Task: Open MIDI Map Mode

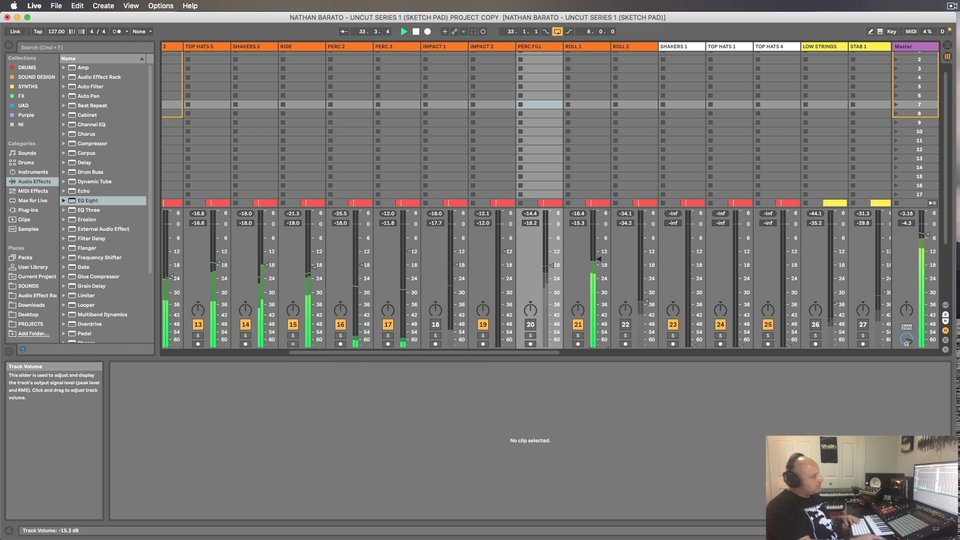Action: click(x=911, y=31)
